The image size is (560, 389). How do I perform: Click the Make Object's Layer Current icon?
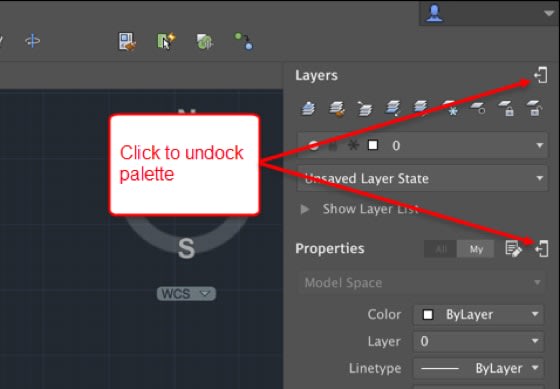[x=309, y=108]
